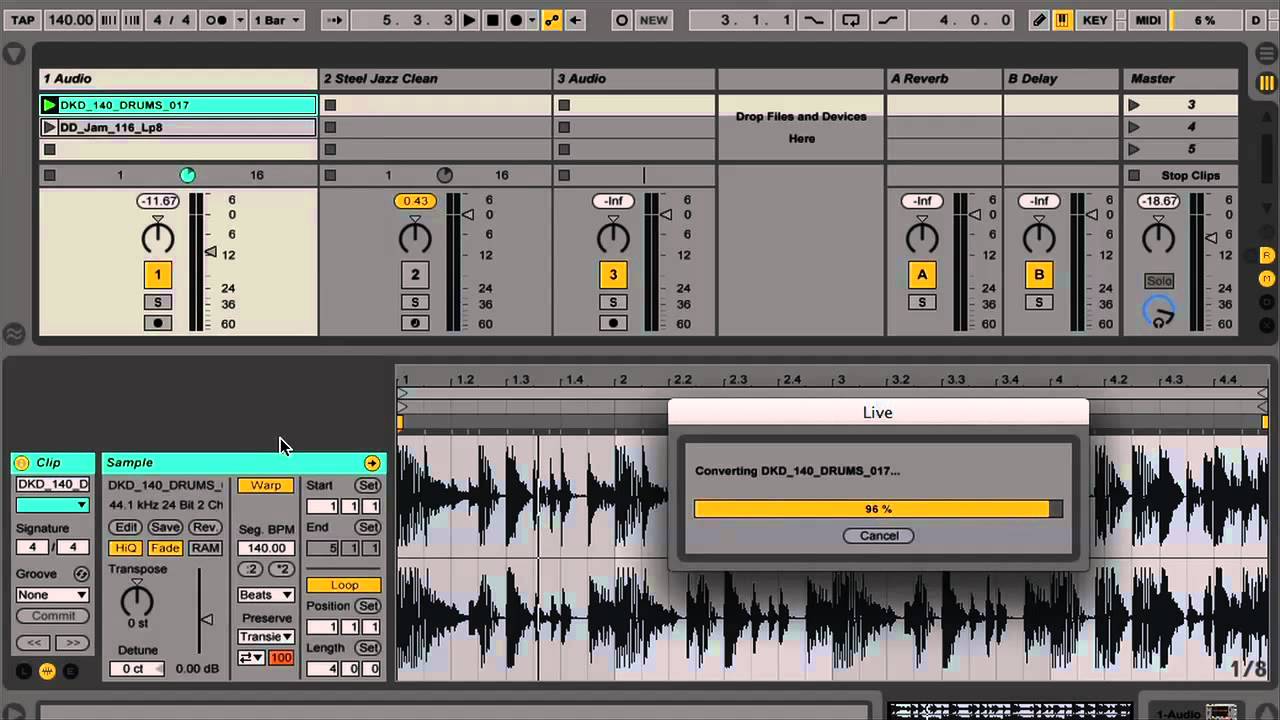Halve tempo with the :2 button

(x=250, y=569)
